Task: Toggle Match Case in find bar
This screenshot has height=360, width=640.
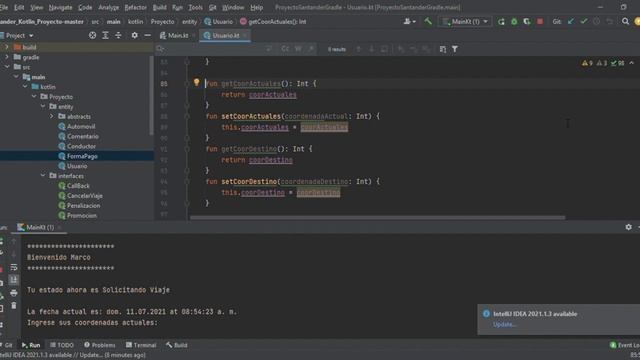Action: (285, 49)
